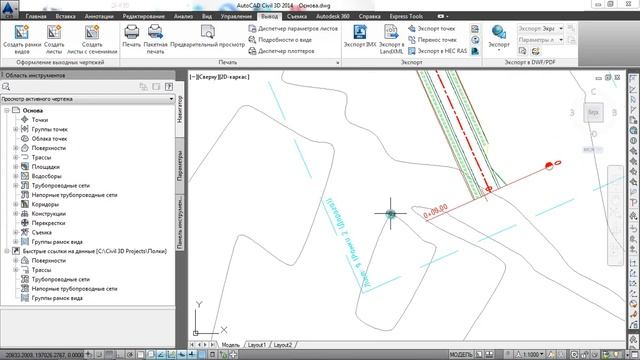Click the Clean Screen icon in the status bar corner

pyautogui.click(x=635, y=355)
